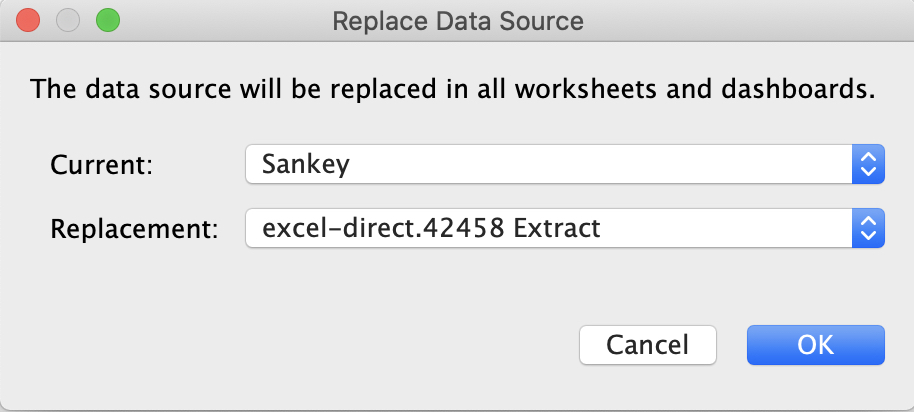
Task: Click the empty area left of Cancel
Action: click(x=291, y=345)
